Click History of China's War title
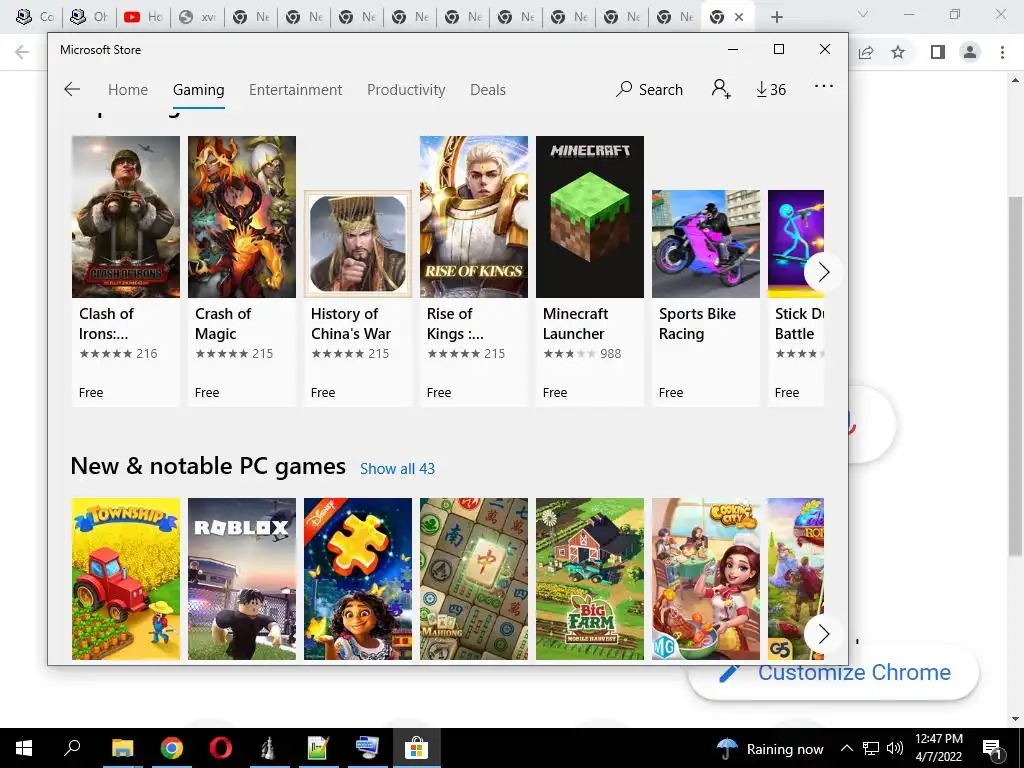 [x=351, y=324]
